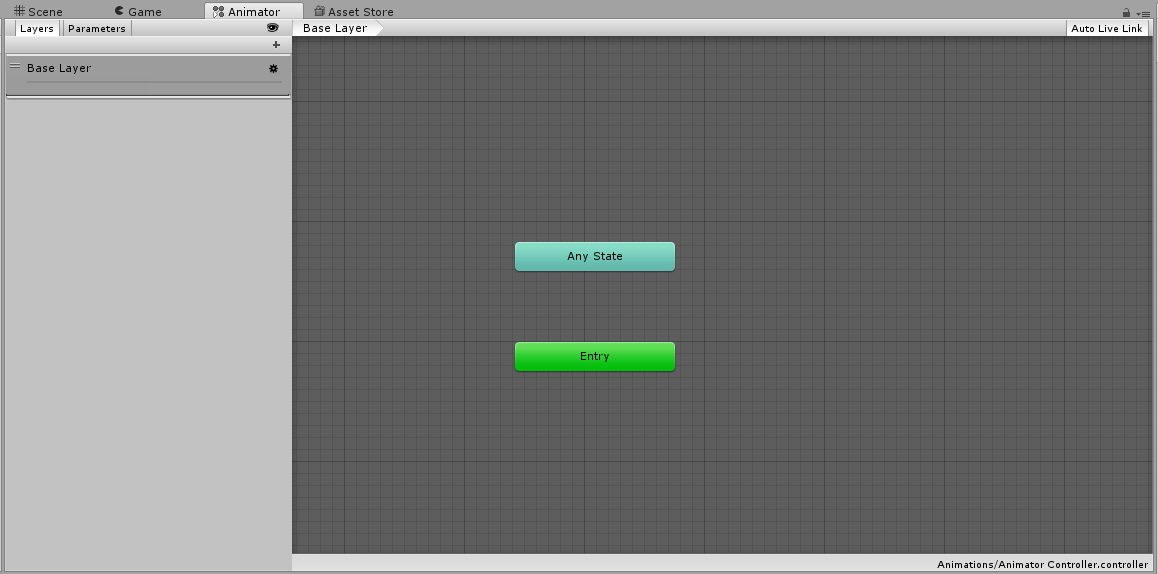
Task: Select the Any State node
Action: 594,256
